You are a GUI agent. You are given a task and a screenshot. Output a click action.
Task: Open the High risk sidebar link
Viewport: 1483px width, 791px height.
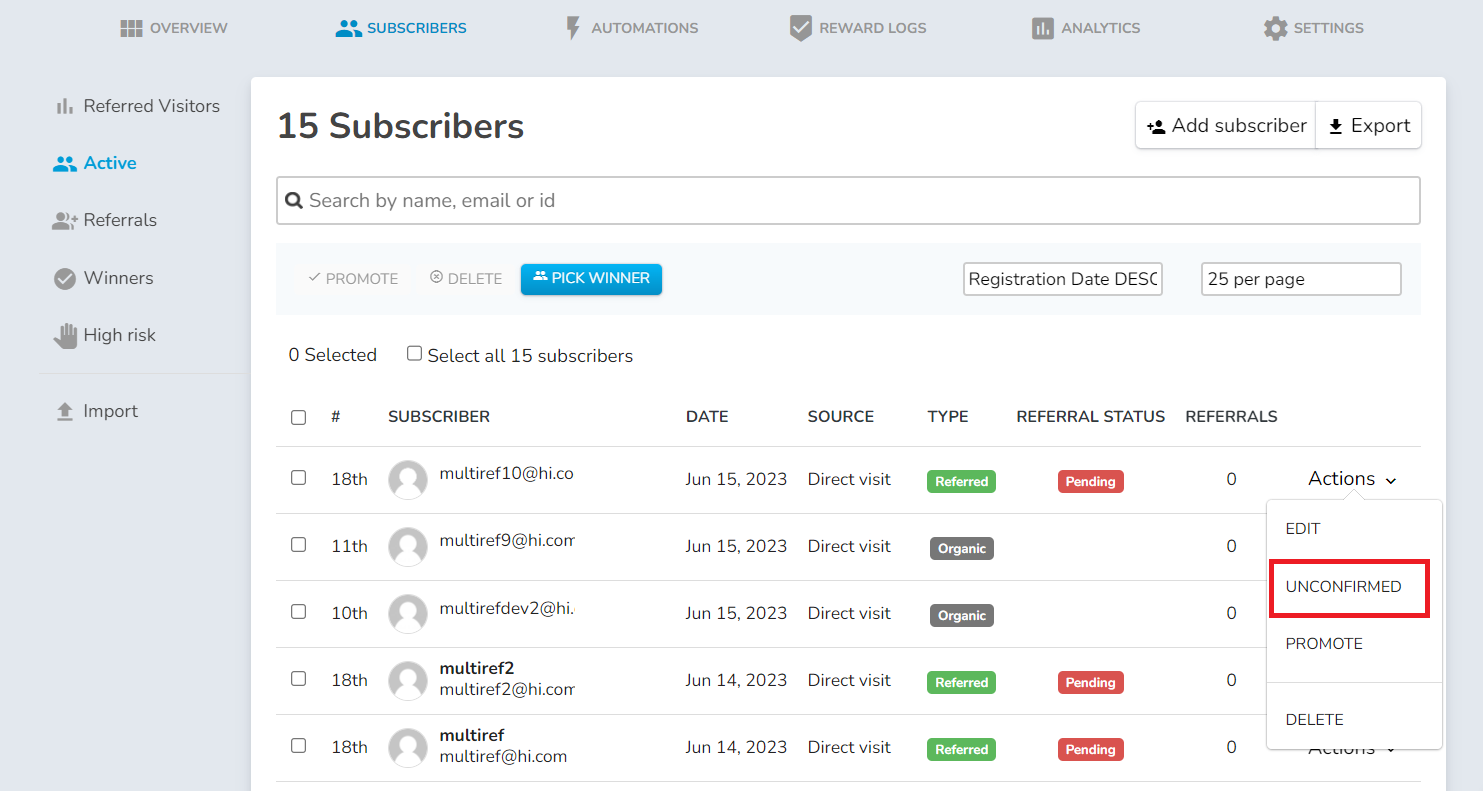tap(105, 336)
